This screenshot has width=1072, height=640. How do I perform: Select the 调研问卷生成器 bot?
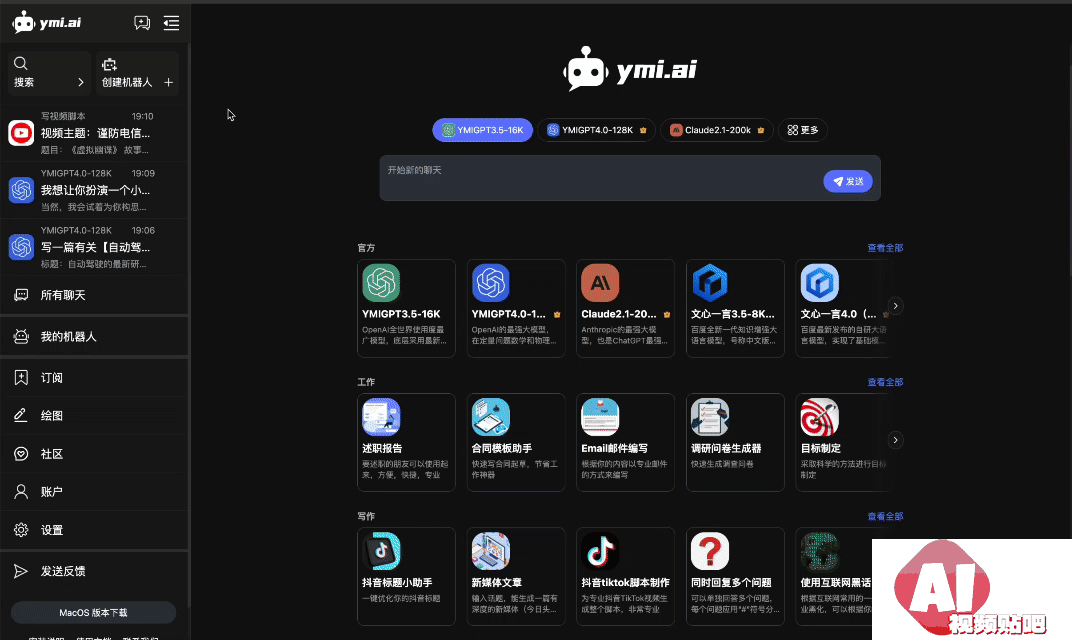coord(735,442)
